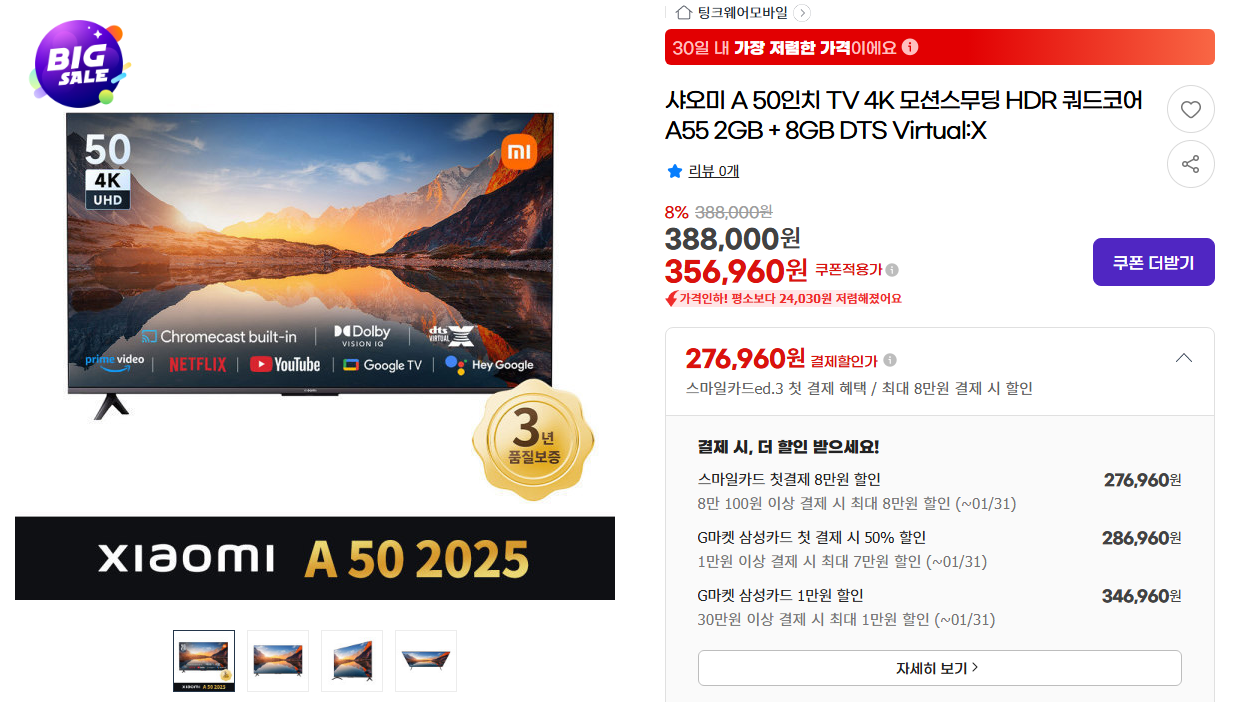The height and width of the screenshot is (702, 1252).
Task: Click the arrow icon after 팅크웨어모바일 store name
Action: click(x=802, y=13)
